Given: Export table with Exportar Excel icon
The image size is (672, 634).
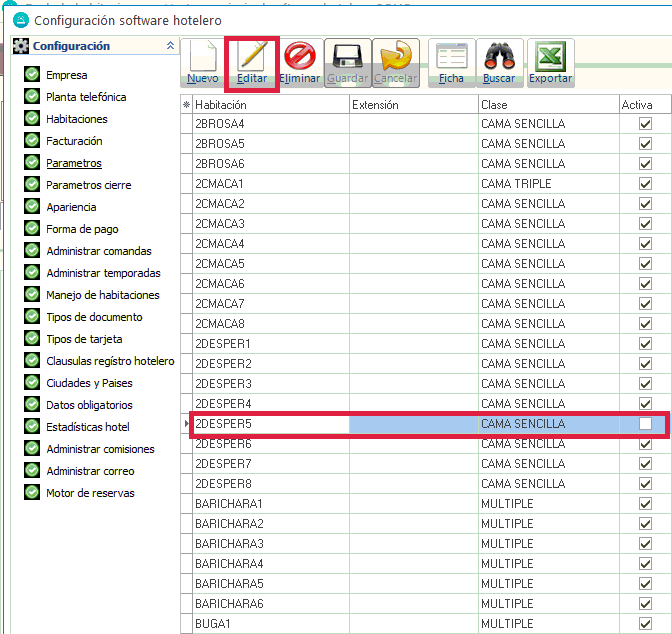Looking at the screenshot, I should click(550, 62).
